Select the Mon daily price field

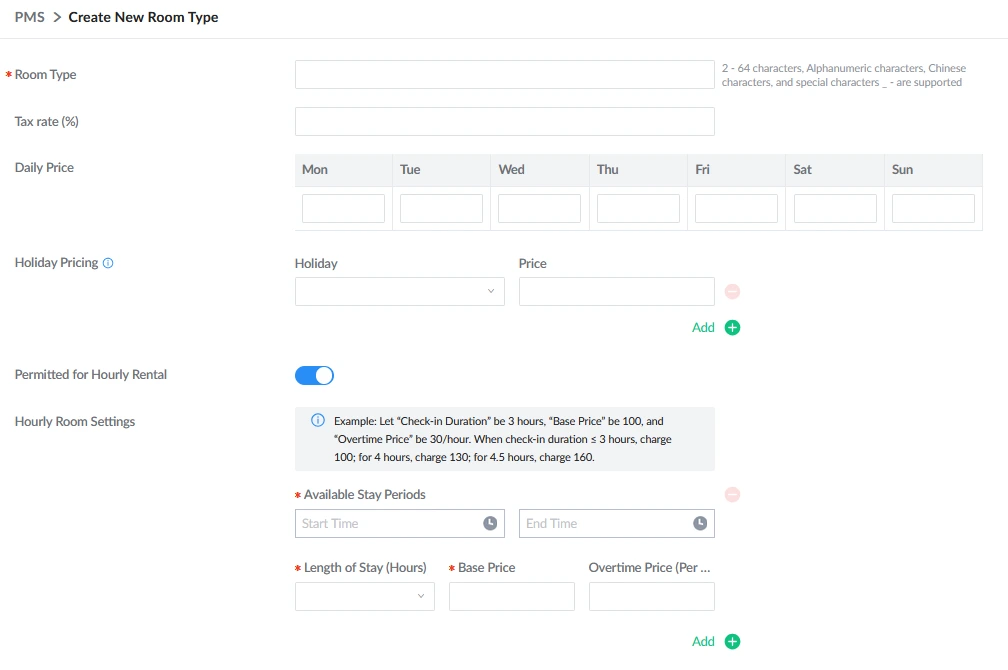(x=343, y=209)
